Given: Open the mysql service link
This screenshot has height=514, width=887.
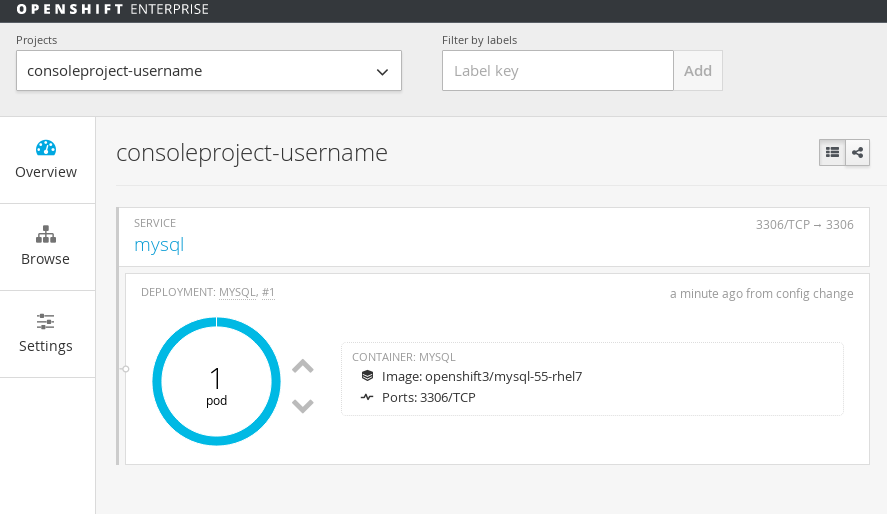Looking at the screenshot, I should click(x=159, y=245).
